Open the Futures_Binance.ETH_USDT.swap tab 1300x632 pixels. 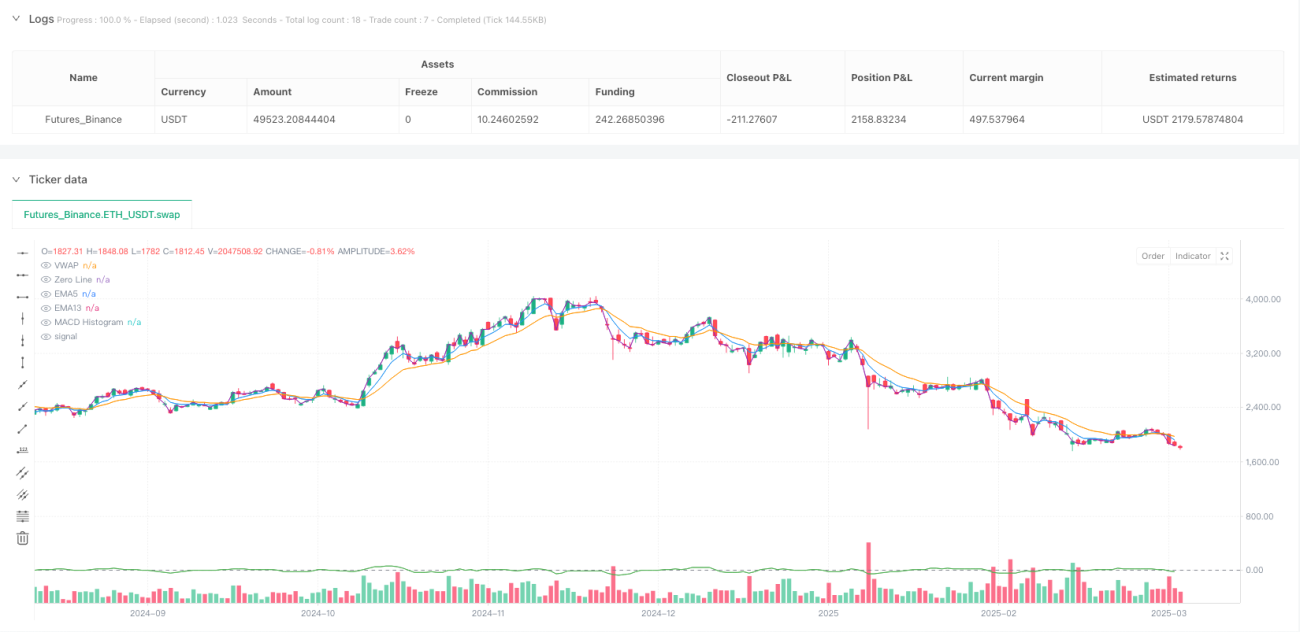click(x=102, y=214)
